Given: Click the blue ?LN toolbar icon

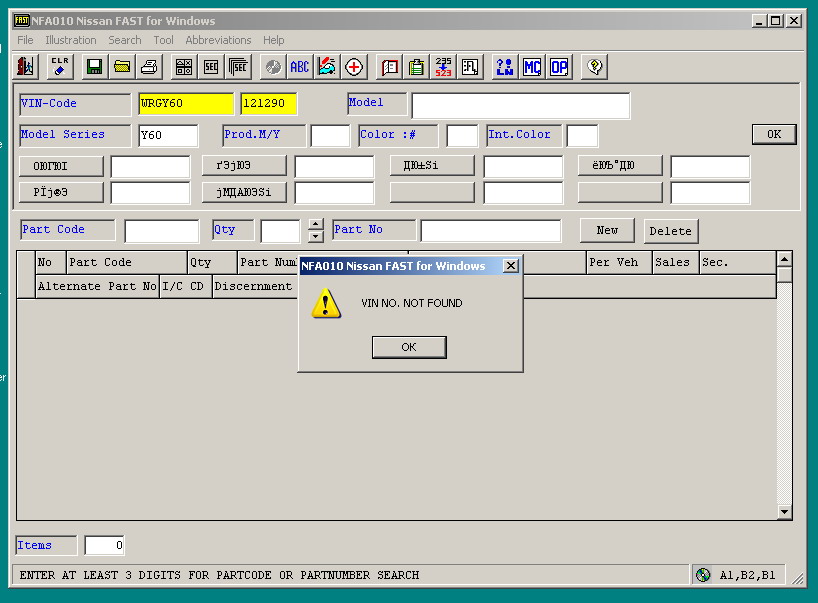Looking at the screenshot, I should click(504, 67).
